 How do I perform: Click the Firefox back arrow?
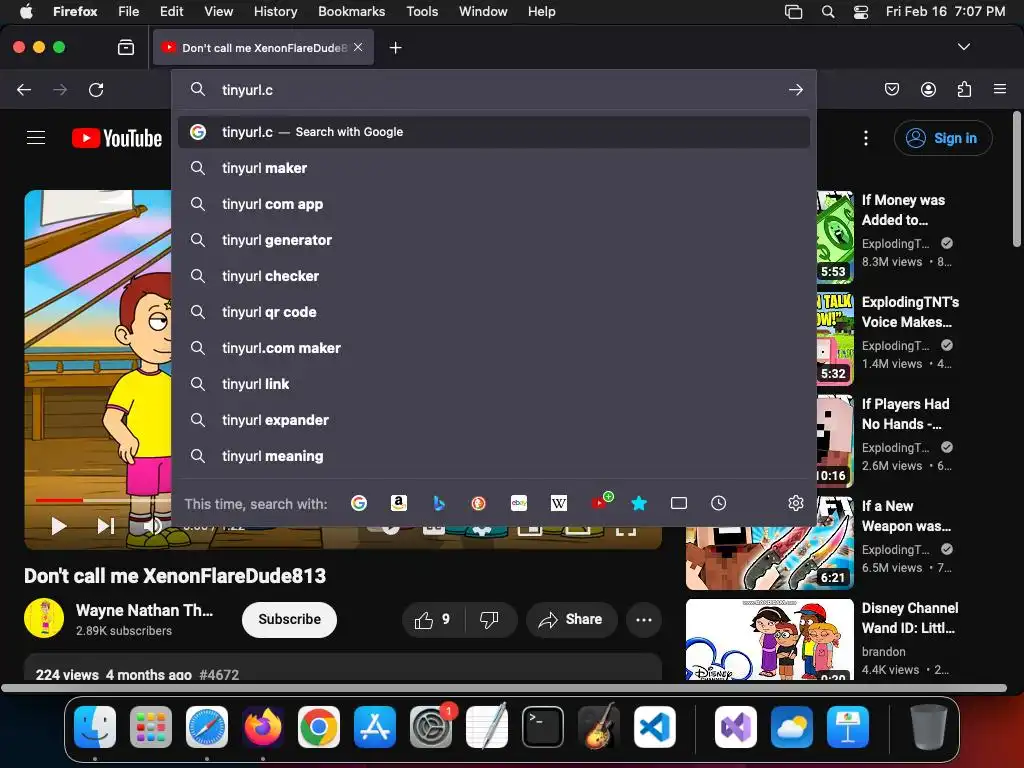tap(24, 89)
